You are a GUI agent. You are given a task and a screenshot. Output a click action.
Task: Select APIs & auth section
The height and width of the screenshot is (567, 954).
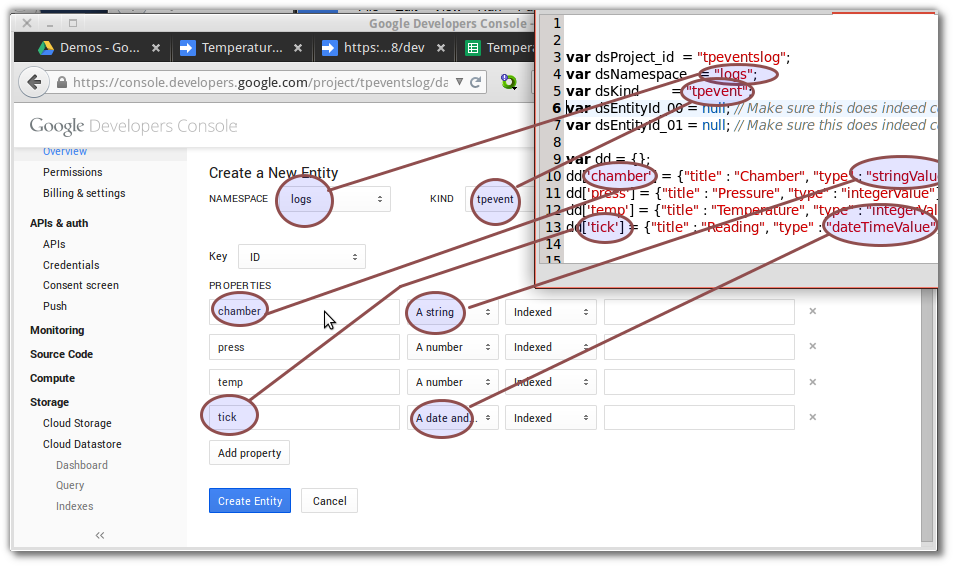click(x=59, y=223)
